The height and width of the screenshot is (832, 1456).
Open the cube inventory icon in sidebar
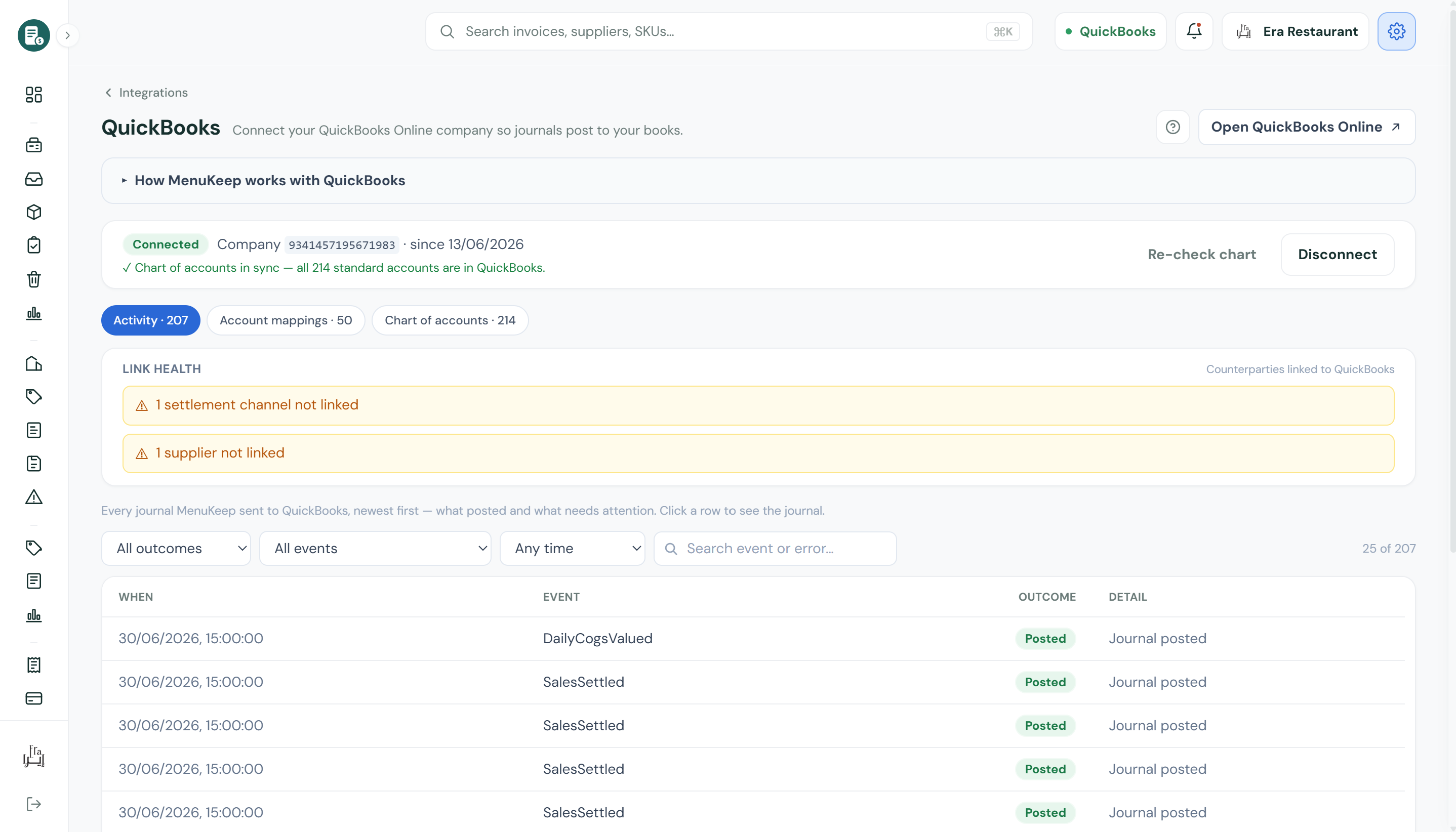pos(34,212)
